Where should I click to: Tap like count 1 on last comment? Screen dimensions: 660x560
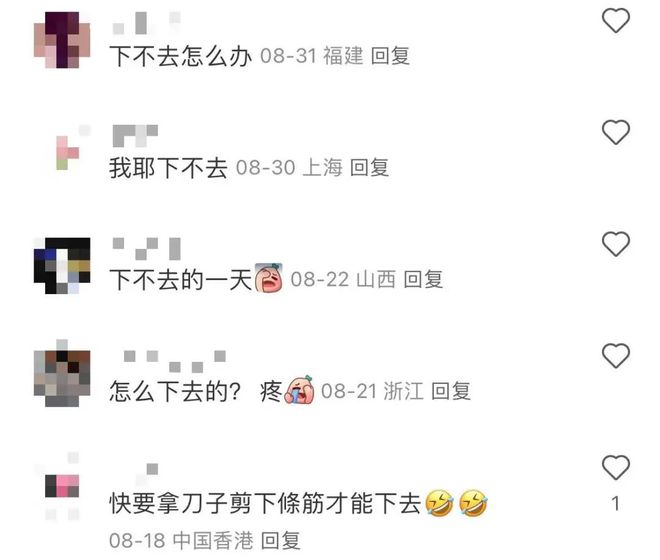click(616, 504)
